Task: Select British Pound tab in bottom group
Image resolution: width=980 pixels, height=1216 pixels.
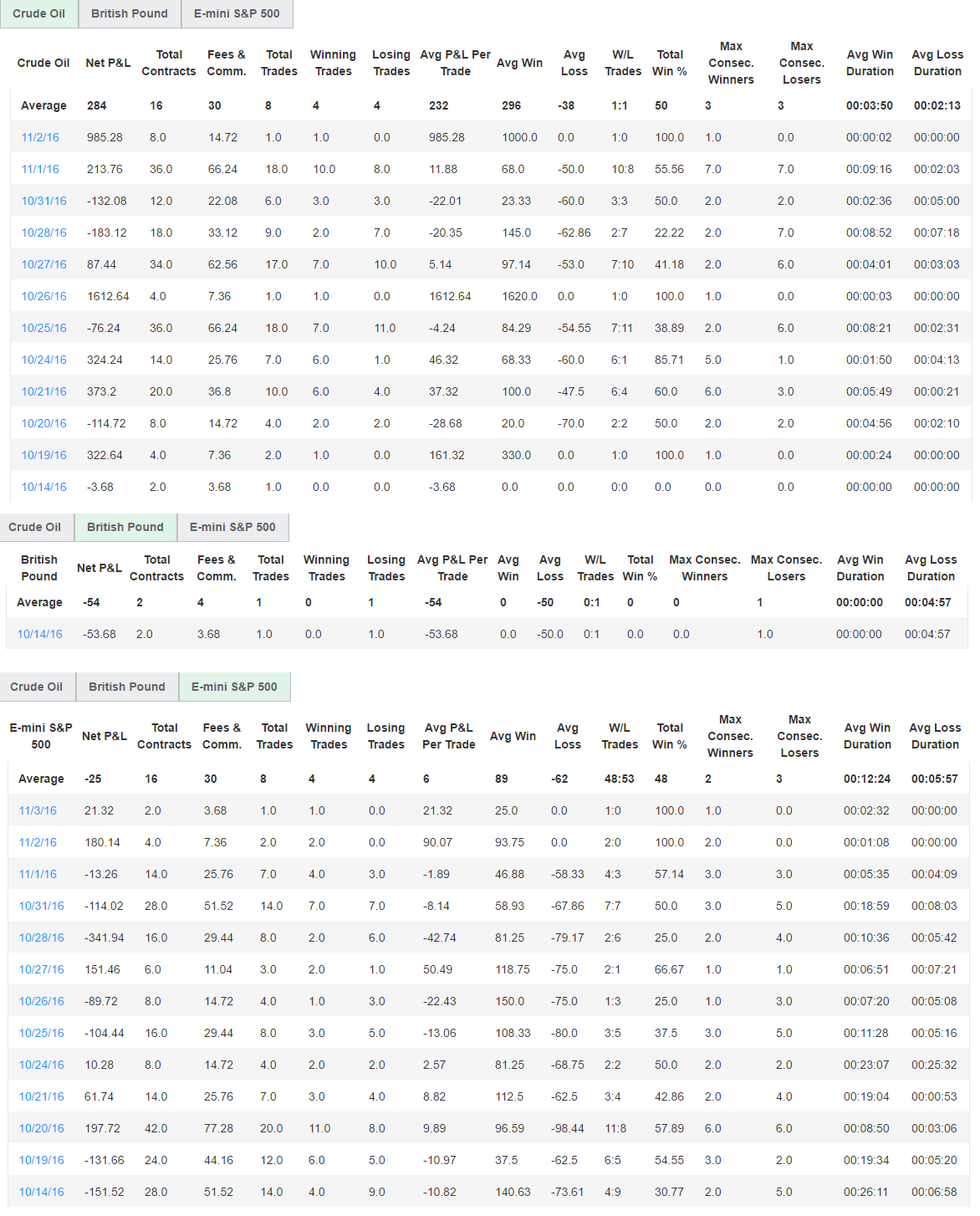Action: pos(126,686)
